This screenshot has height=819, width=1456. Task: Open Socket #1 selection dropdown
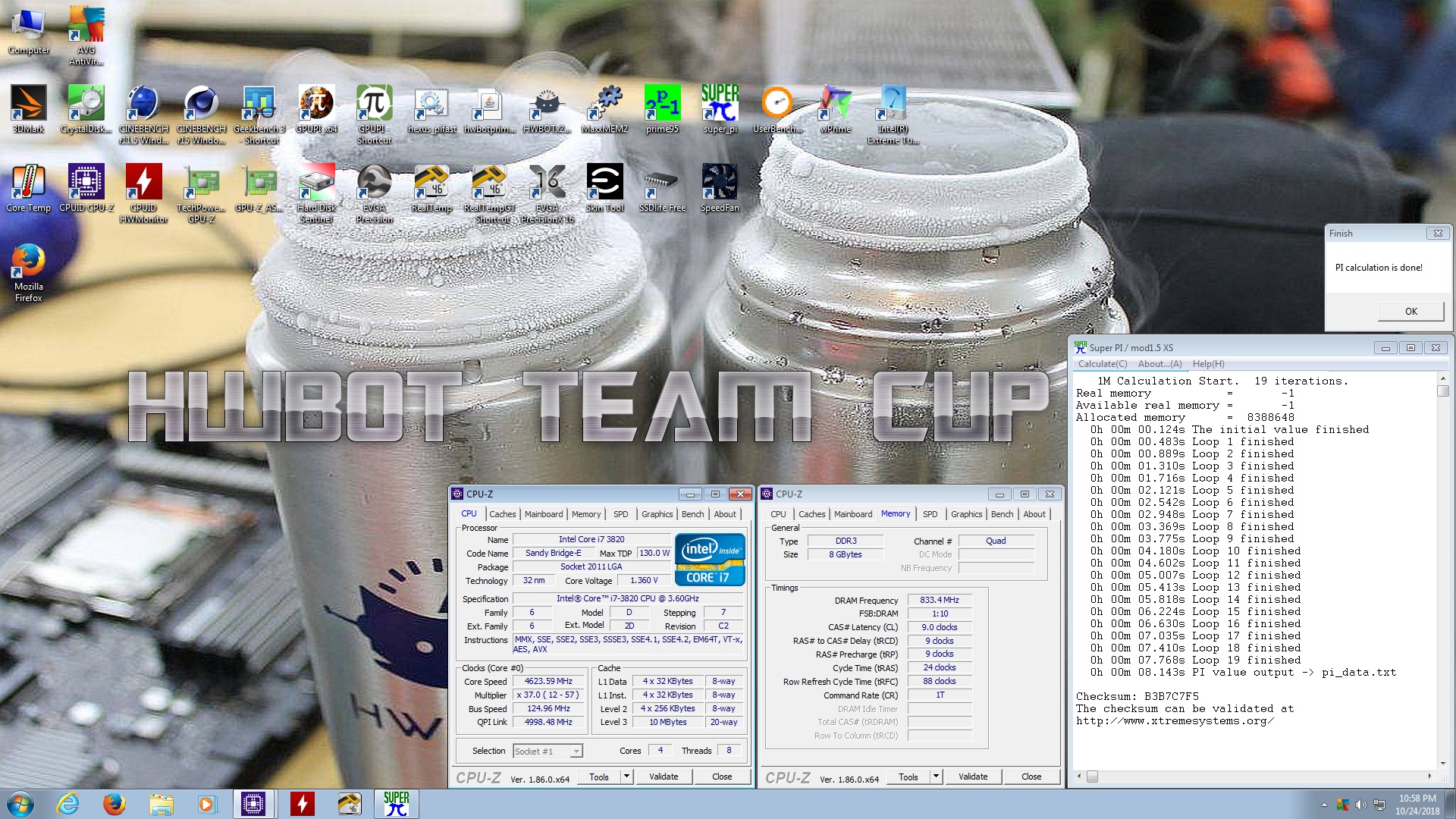[548, 751]
